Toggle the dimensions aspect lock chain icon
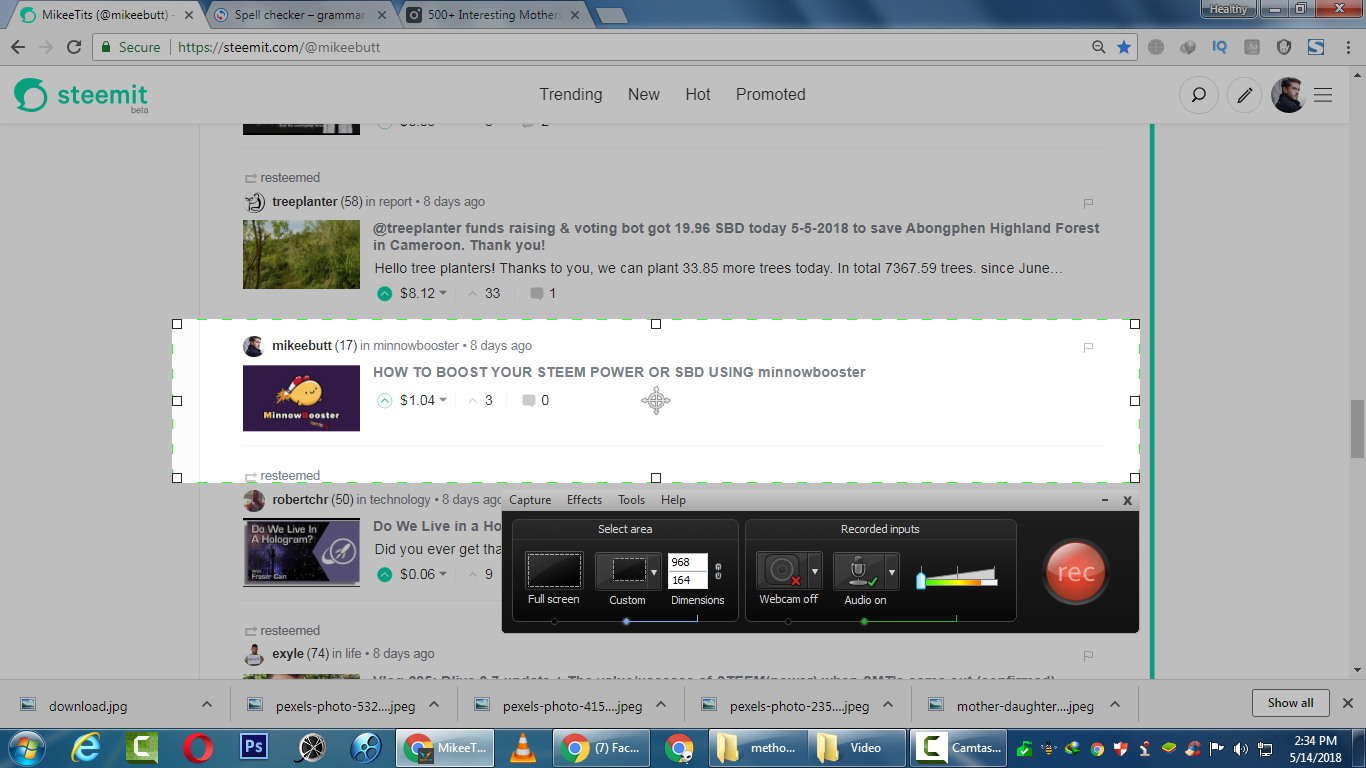Image resolution: width=1366 pixels, height=768 pixels. pyautogui.click(x=718, y=571)
